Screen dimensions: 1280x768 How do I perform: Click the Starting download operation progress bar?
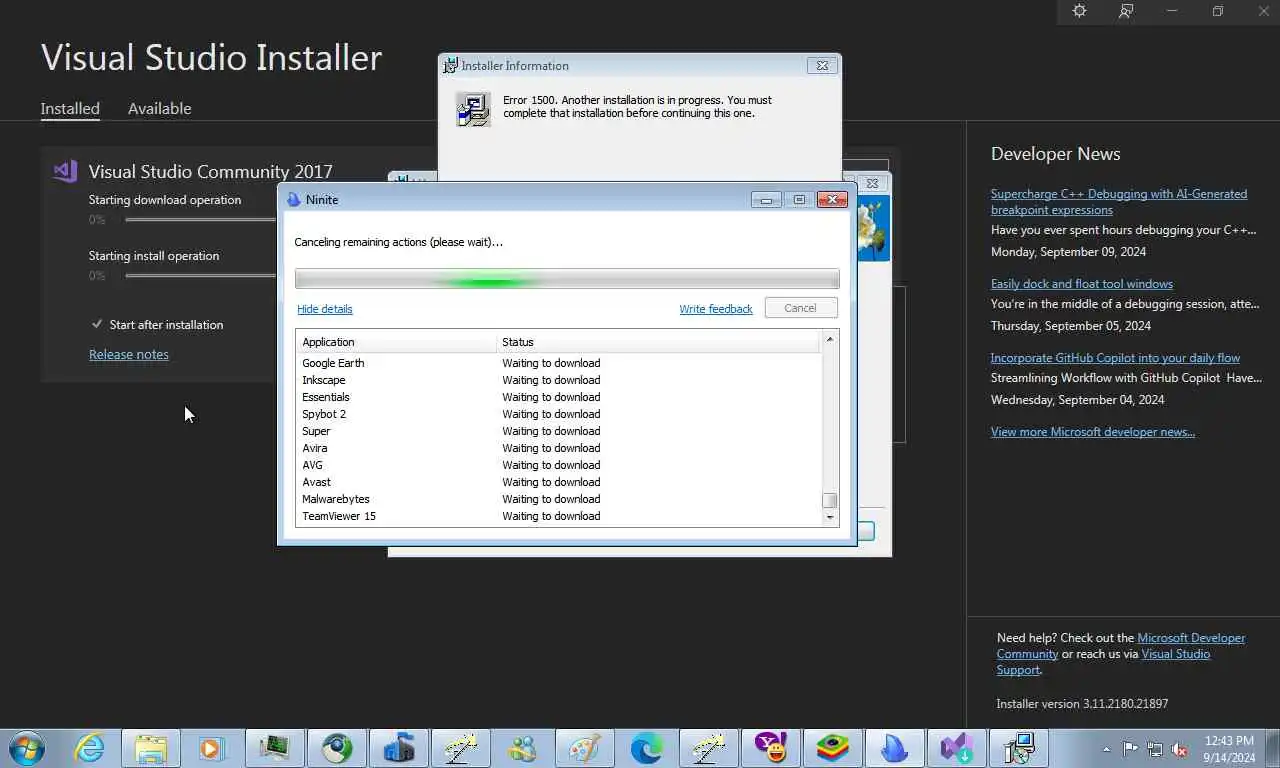click(x=200, y=219)
